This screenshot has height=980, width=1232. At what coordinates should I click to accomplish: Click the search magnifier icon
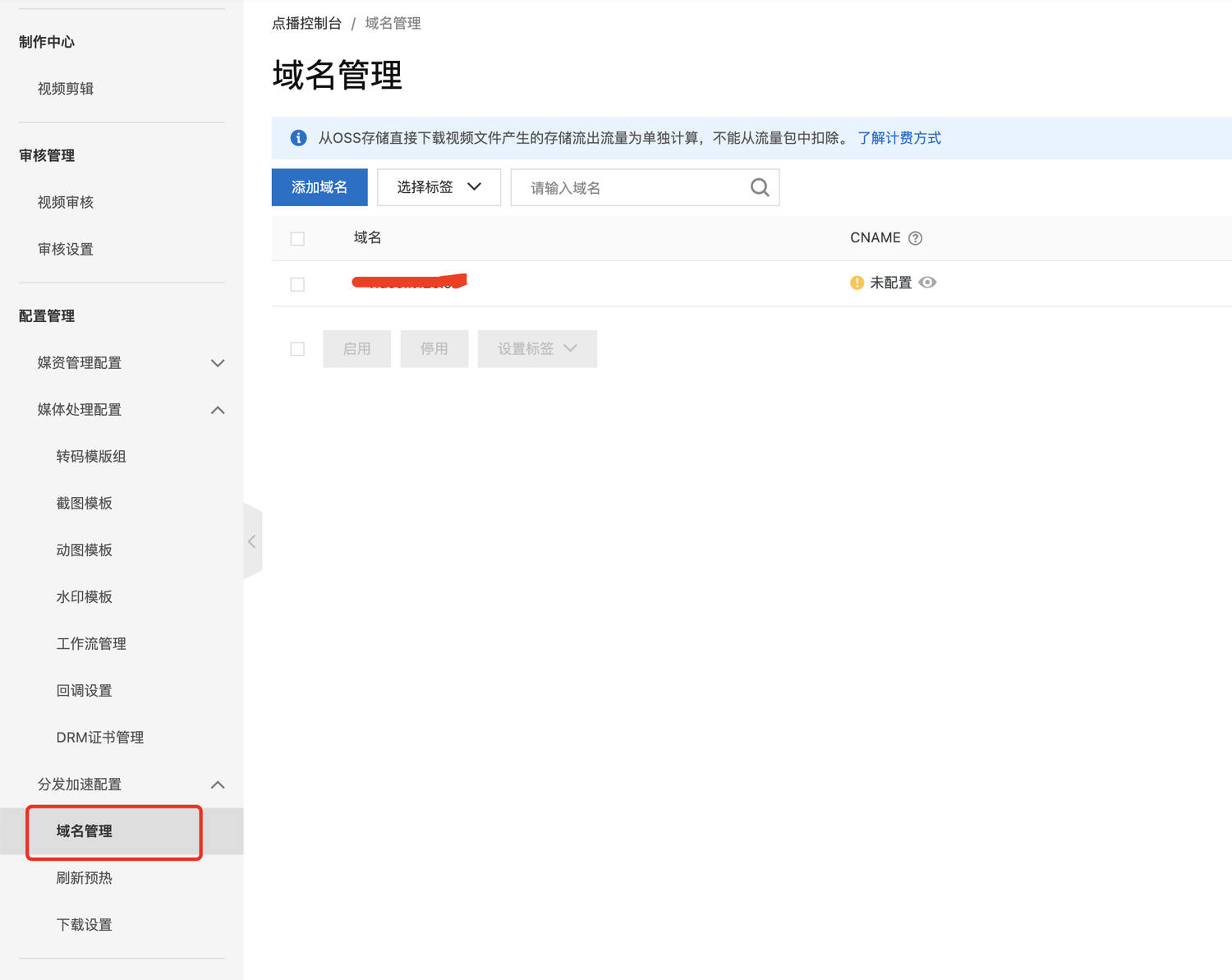click(760, 187)
